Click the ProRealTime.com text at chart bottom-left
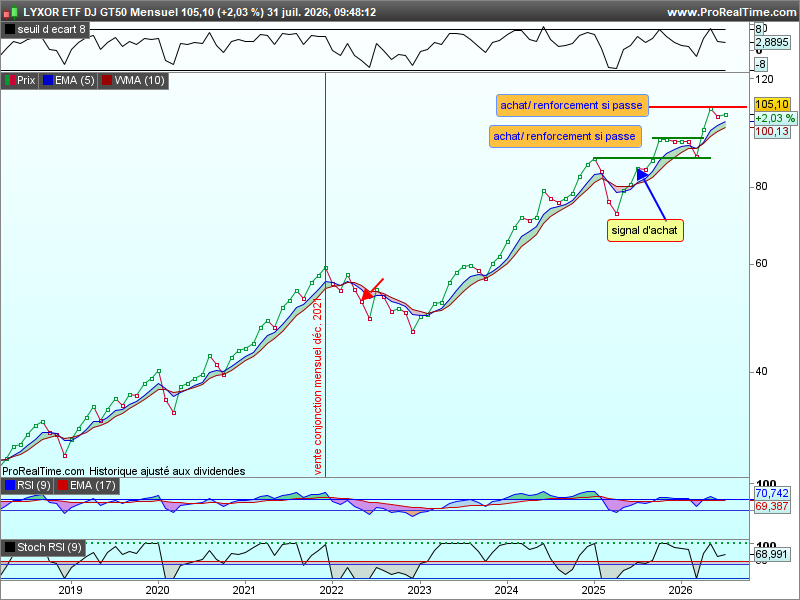 (x=43, y=471)
